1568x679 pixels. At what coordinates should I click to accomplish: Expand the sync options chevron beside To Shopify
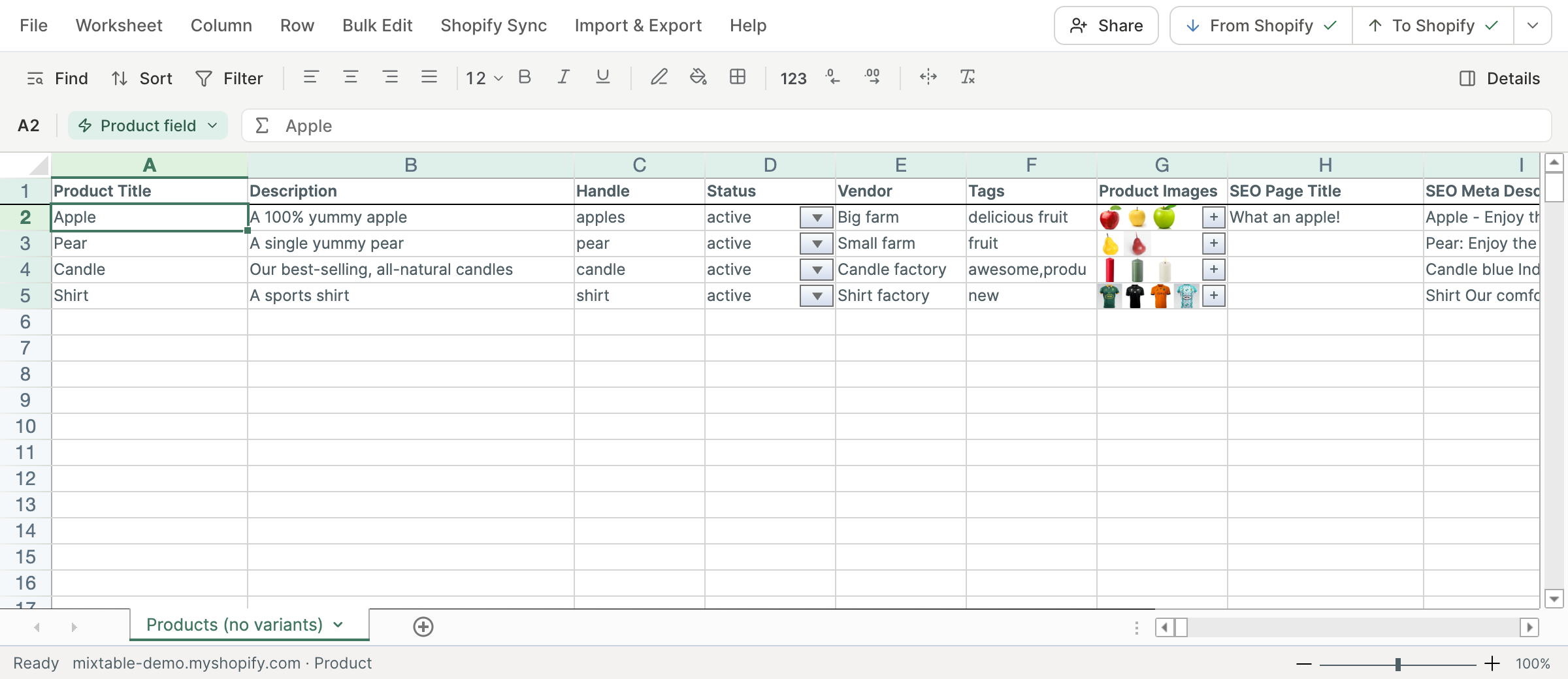pyautogui.click(x=1533, y=25)
